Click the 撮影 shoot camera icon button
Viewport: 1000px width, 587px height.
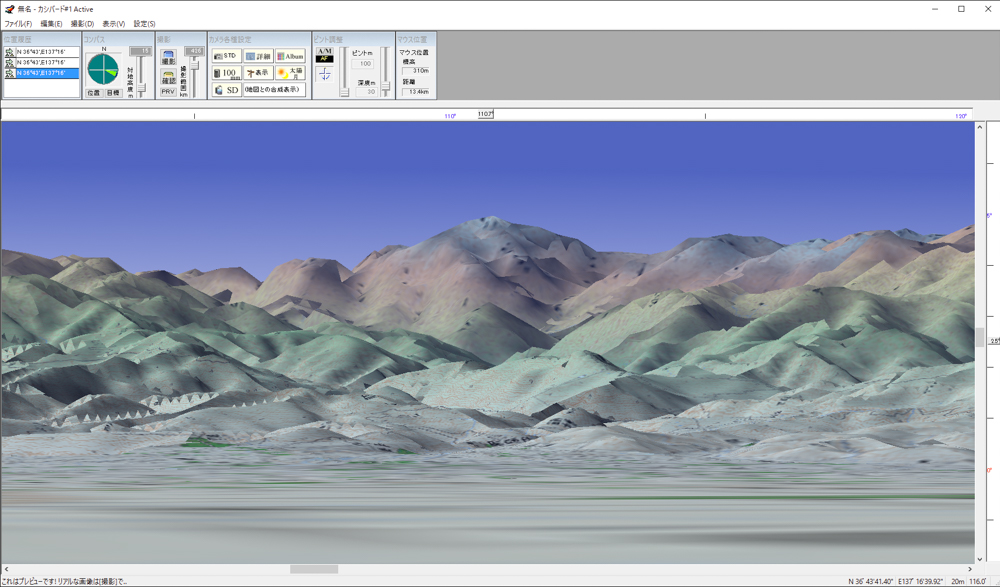pos(168,57)
